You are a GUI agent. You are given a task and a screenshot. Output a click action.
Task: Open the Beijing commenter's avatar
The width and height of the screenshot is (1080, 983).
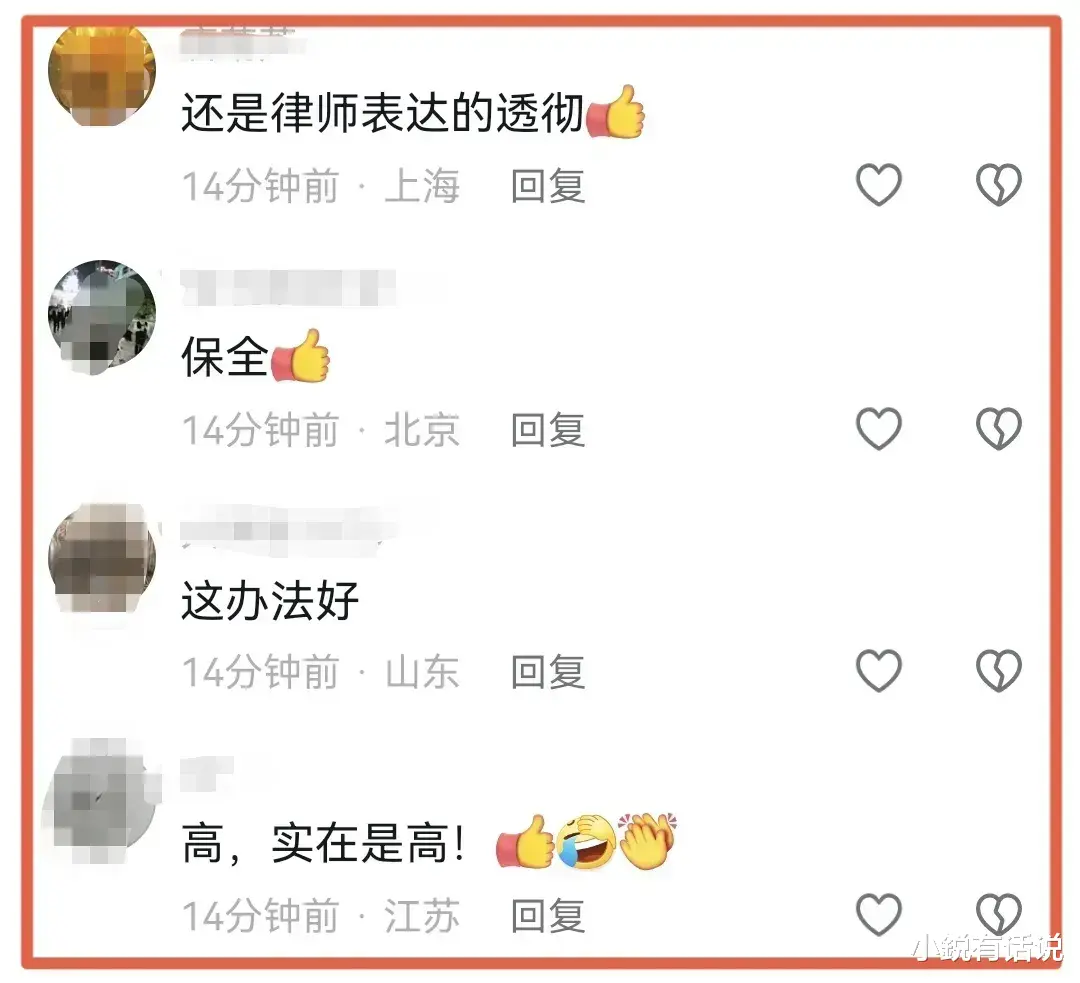click(102, 317)
